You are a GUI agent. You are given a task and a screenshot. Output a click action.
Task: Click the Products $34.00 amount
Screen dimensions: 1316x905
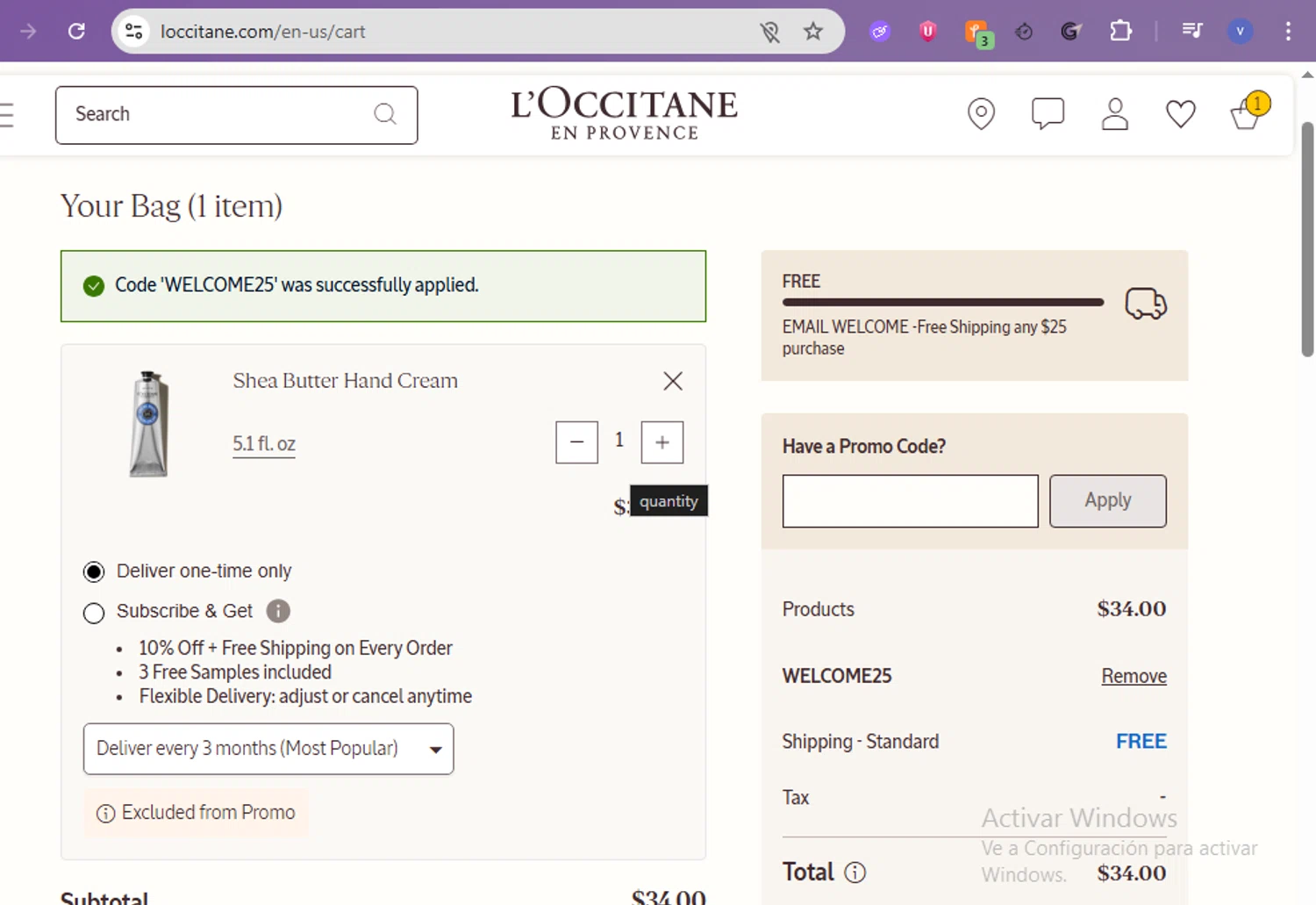point(1131,609)
